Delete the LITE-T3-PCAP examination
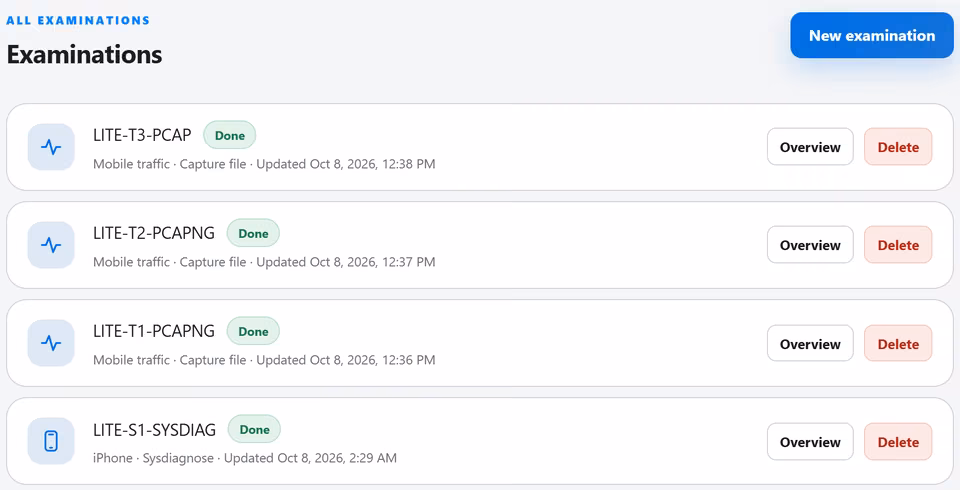Viewport: 960px width, 490px height. 898,147
